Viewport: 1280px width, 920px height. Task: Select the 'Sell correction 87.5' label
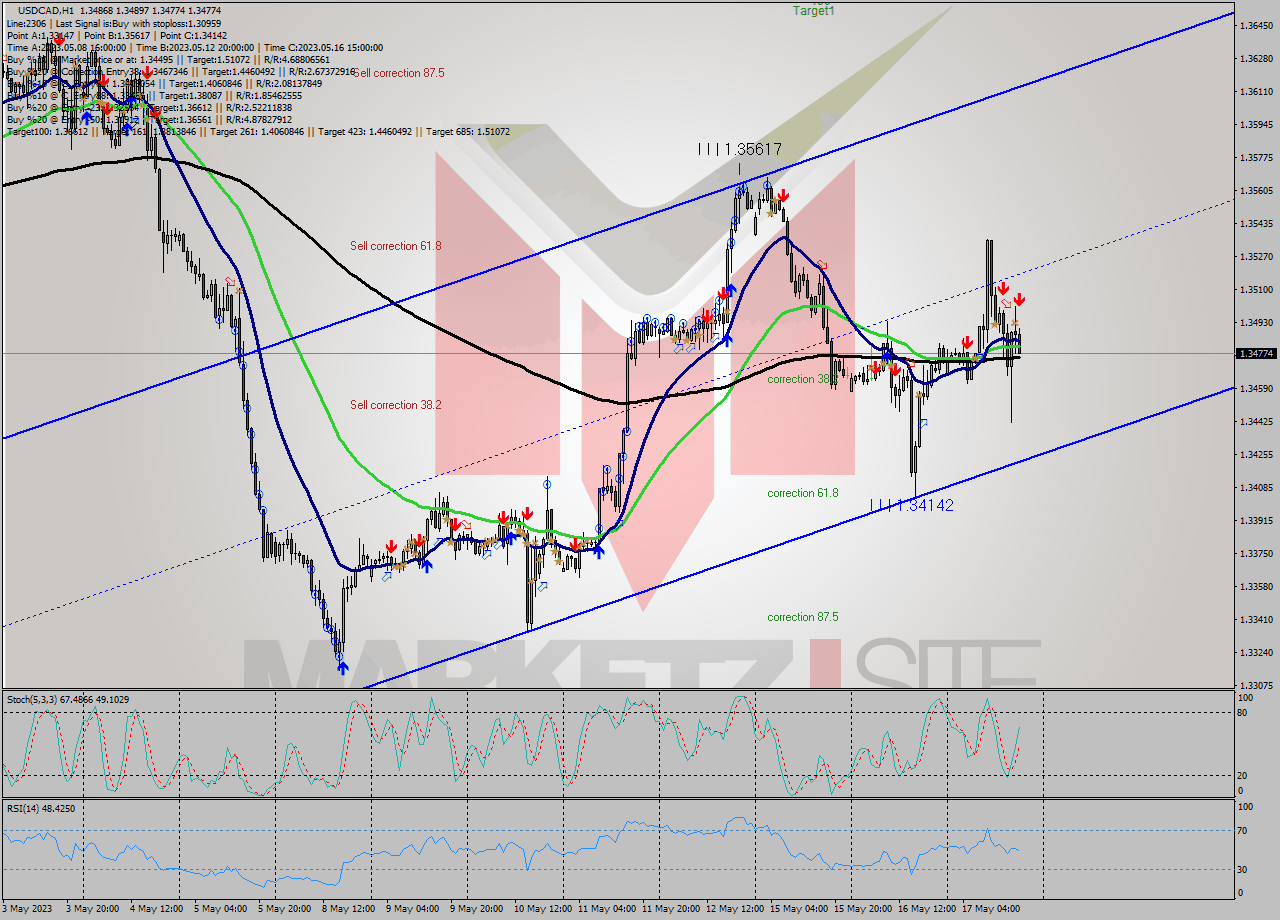point(398,73)
